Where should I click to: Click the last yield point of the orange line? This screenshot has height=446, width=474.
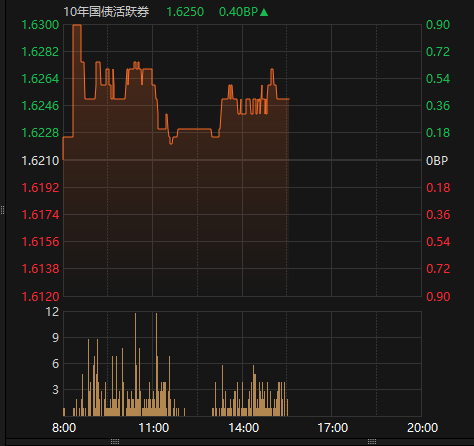coord(289,99)
